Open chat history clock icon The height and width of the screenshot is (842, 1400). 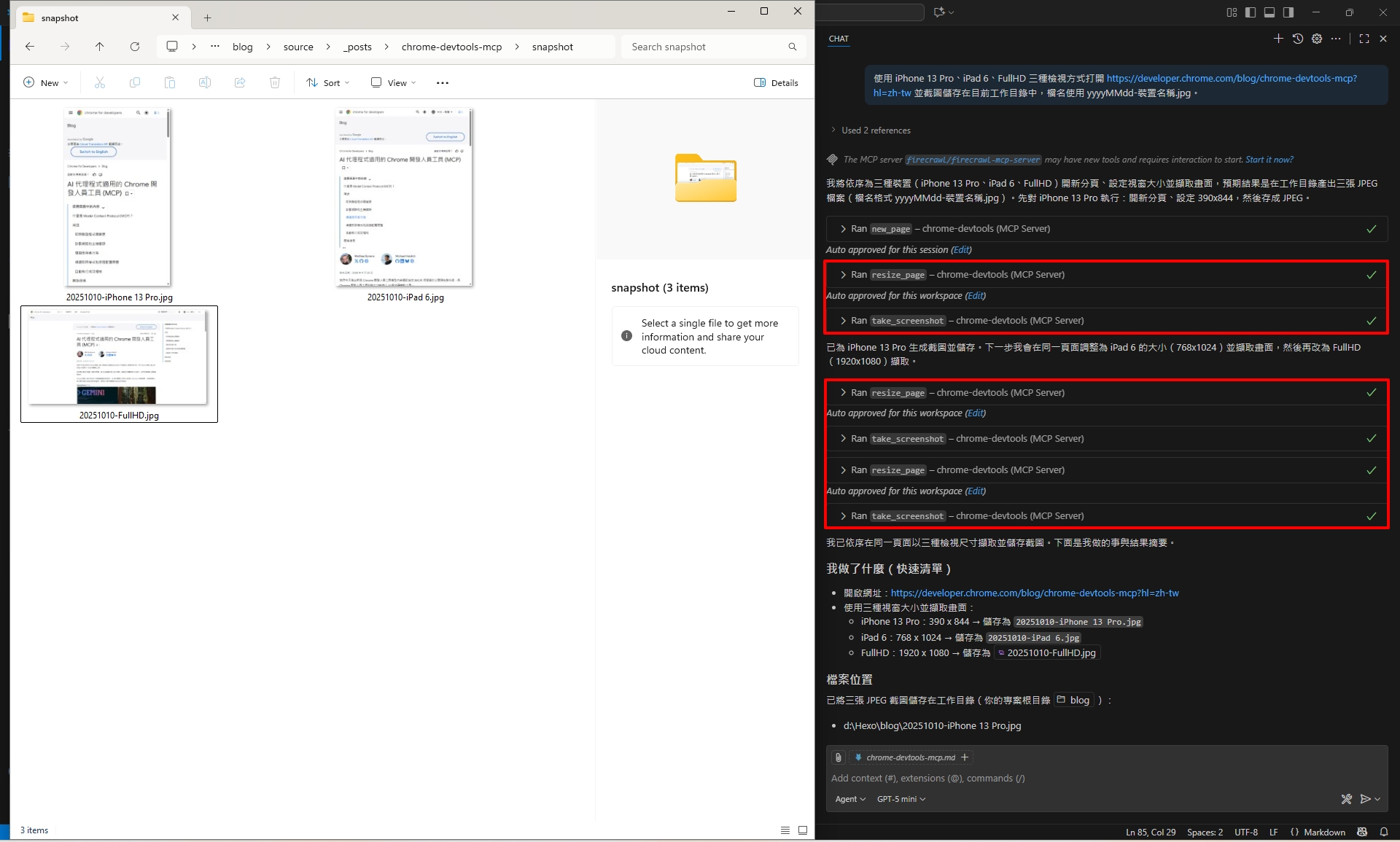tap(1298, 39)
